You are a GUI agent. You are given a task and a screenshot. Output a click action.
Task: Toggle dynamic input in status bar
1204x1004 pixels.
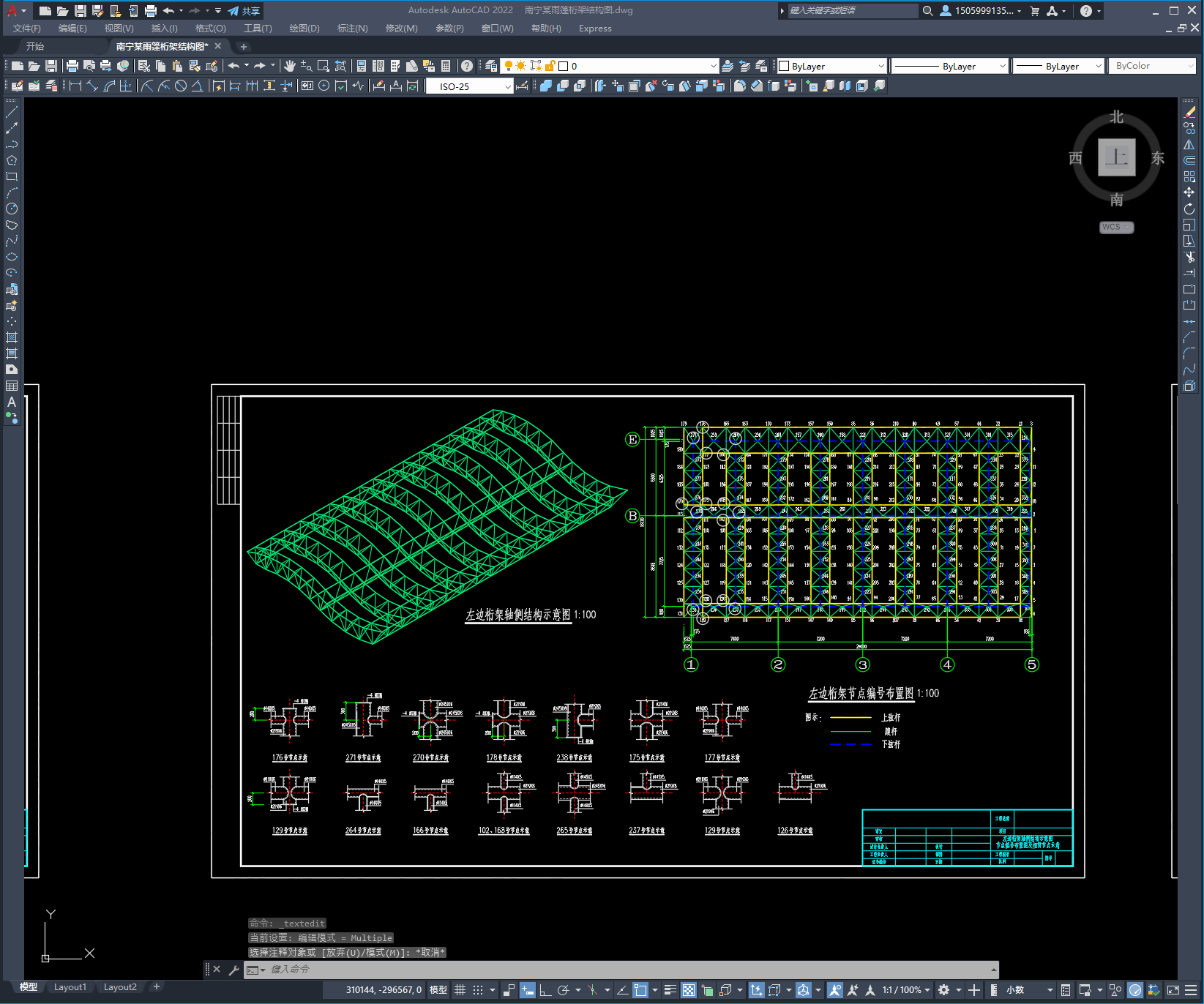click(x=528, y=990)
